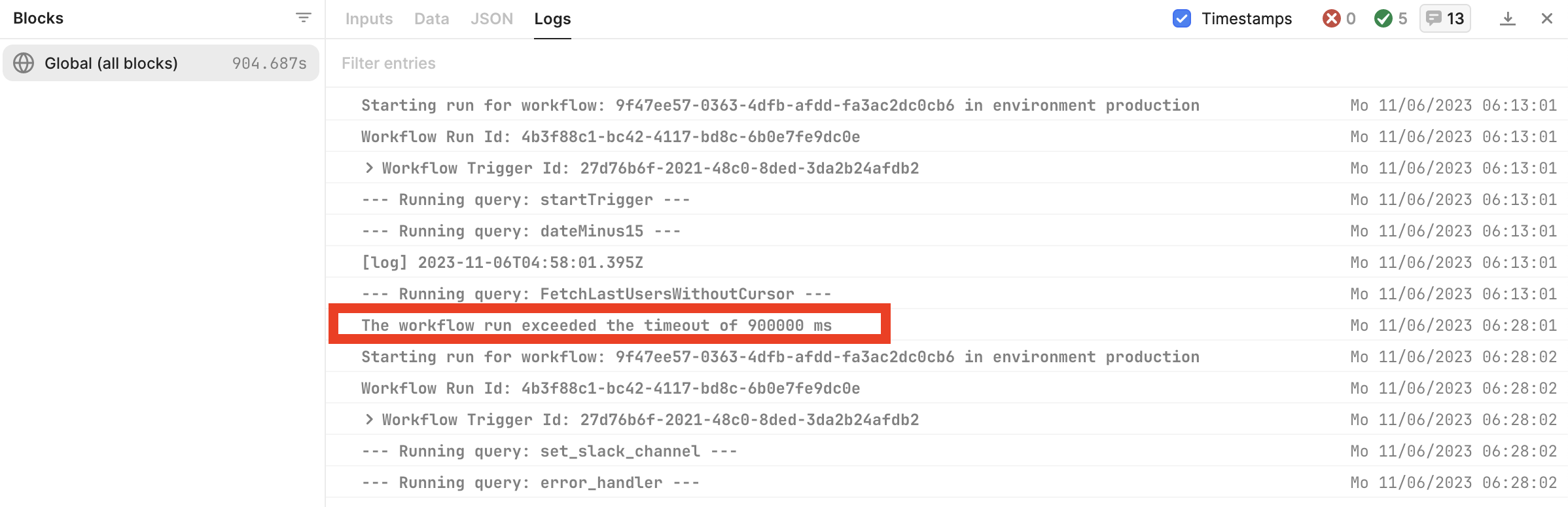Screen dimensions: 1568x507
Task: Click the workflow timeout exceeded log line
Action: click(x=596, y=326)
